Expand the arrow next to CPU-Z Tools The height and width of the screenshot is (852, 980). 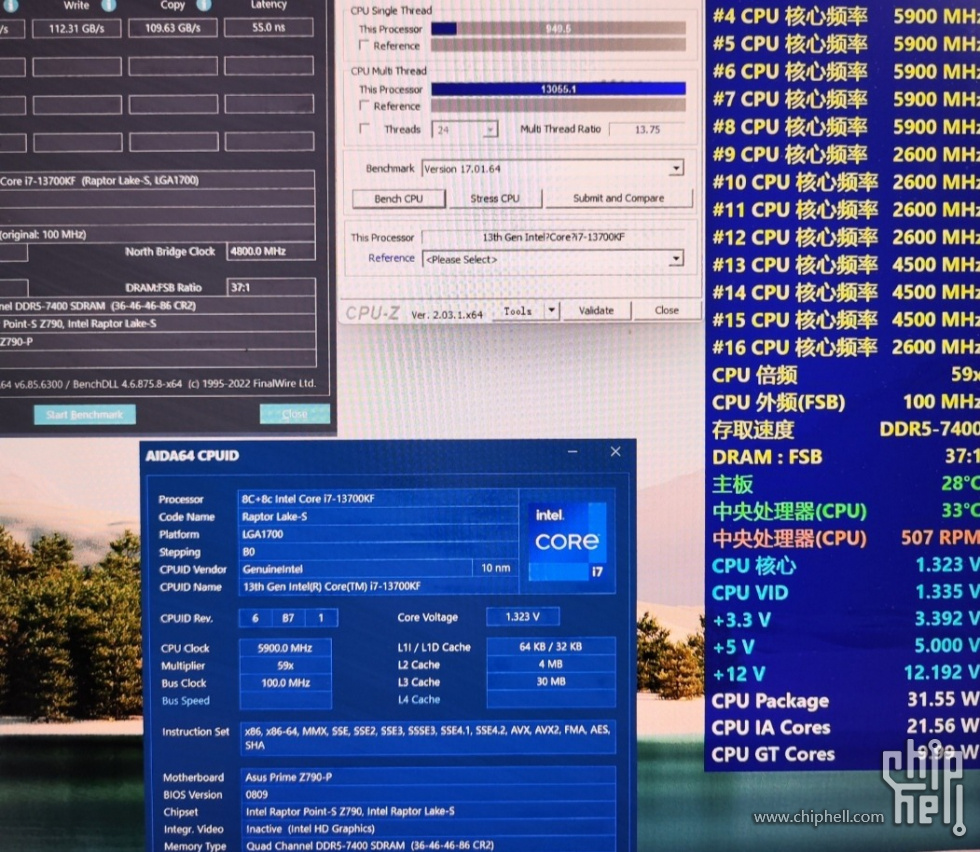click(x=551, y=310)
